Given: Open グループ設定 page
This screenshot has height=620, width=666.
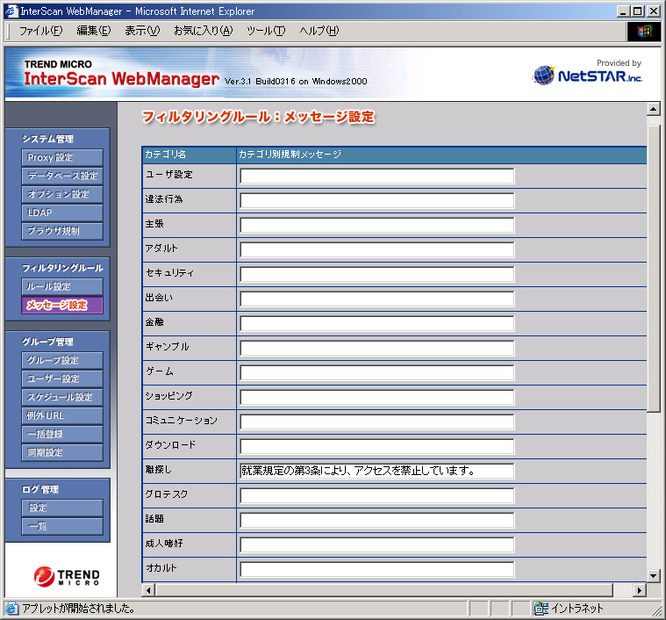Looking at the screenshot, I should click(62, 360).
